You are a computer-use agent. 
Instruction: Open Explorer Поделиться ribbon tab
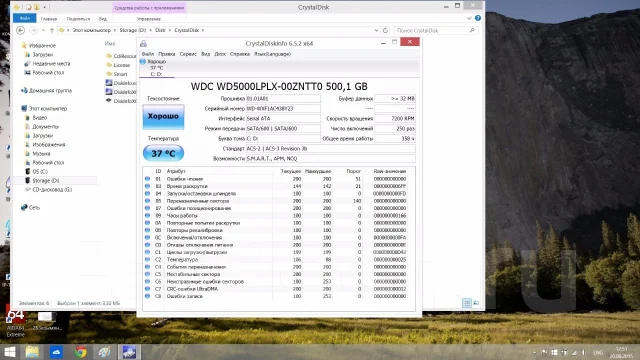coord(78,19)
